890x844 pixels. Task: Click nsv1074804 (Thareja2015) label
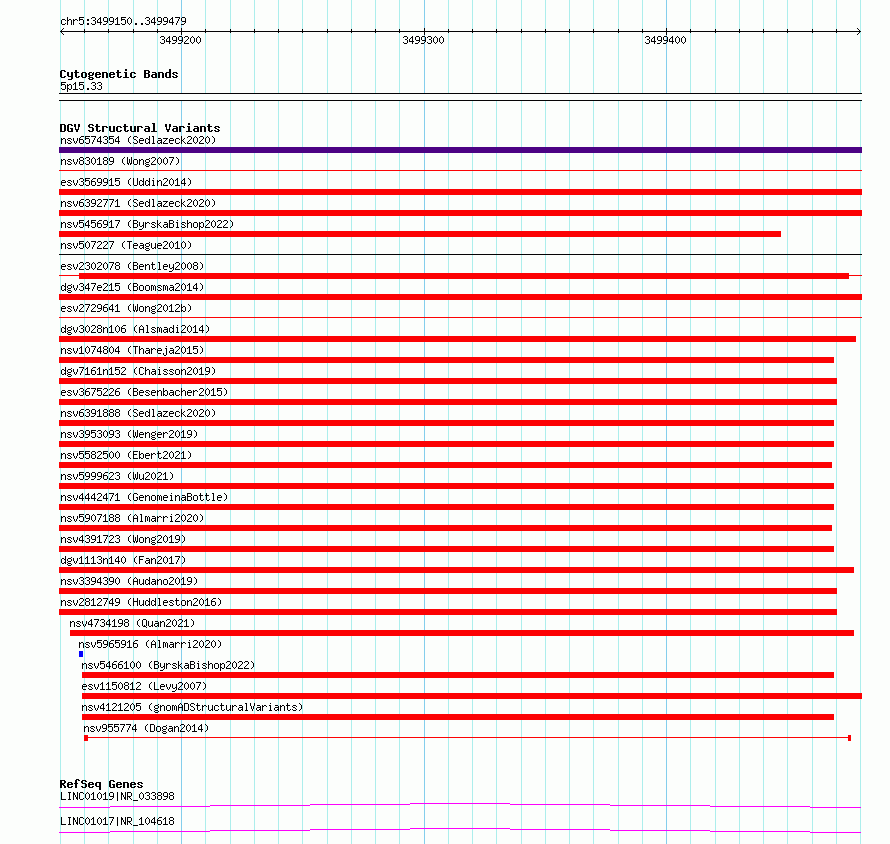coord(132,350)
